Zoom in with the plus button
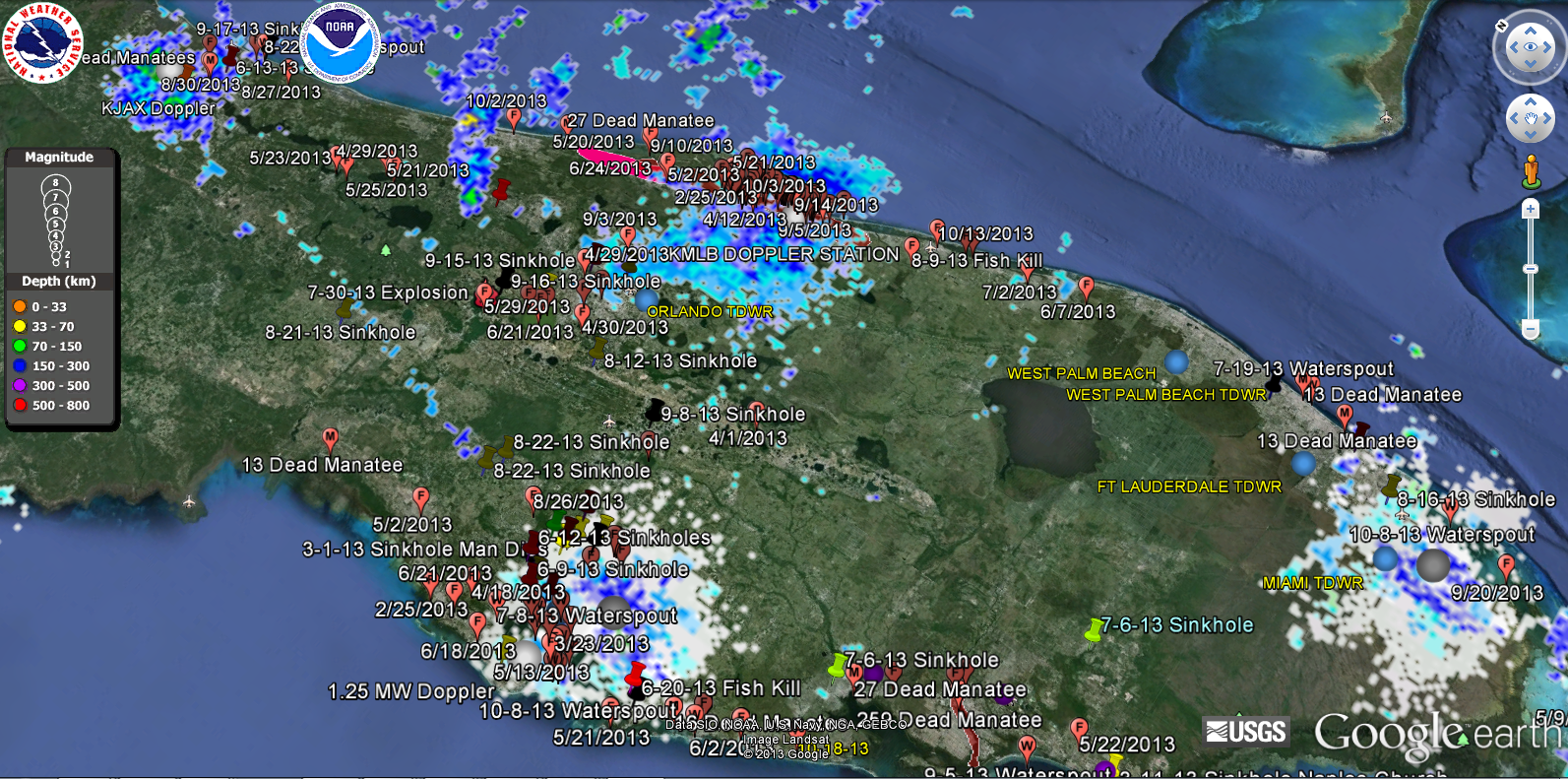The image size is (1568, 779). point(1531,209)
